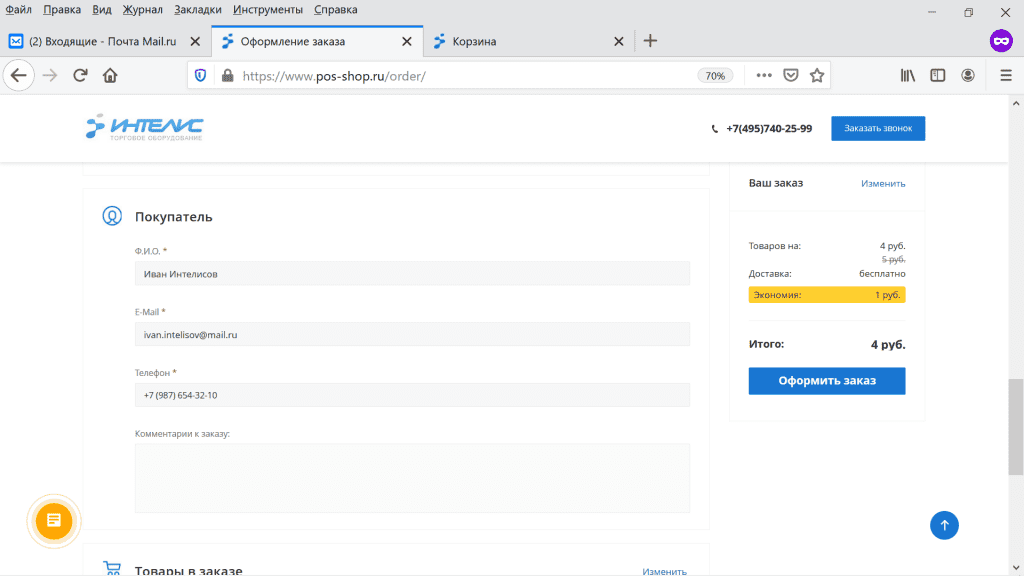Toggle the browser sidebar icon
This screenshot has width=1024, height=576.
938,75
